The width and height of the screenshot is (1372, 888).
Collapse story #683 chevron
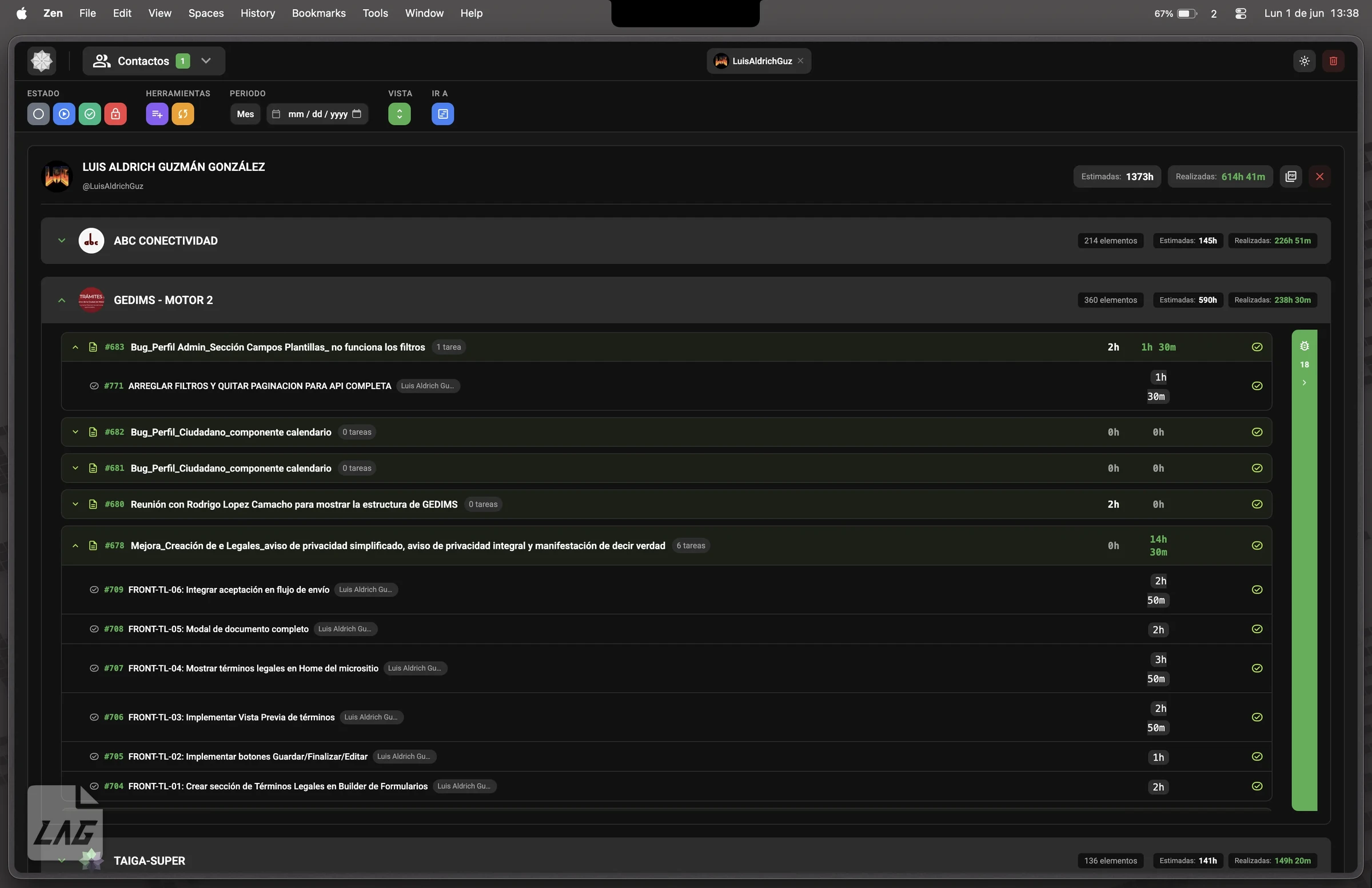[75, 347]
